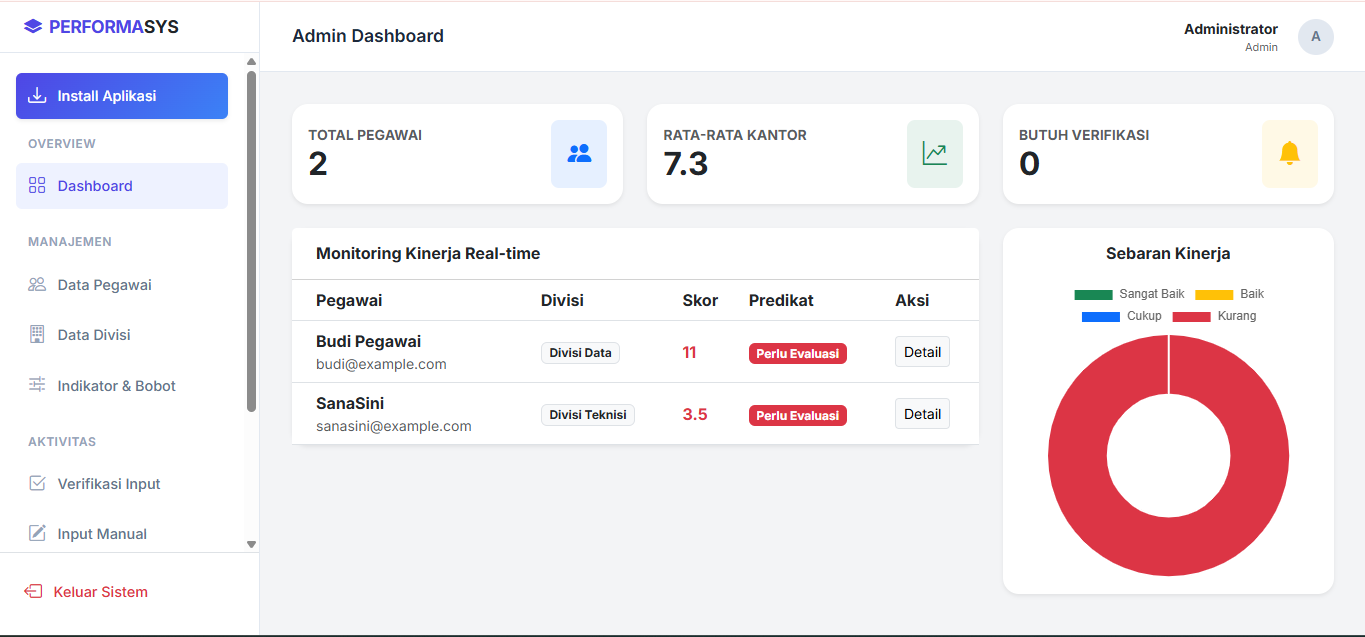The image size is (1365, 637).
Task: Select the Data Pegawai people icon
Action: coord(37,284)
